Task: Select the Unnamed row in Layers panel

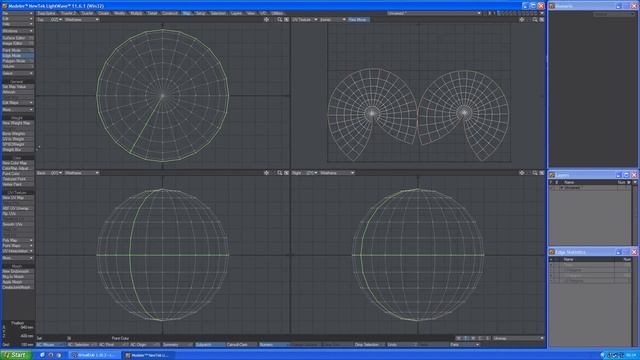Action: tap(589, 188)
